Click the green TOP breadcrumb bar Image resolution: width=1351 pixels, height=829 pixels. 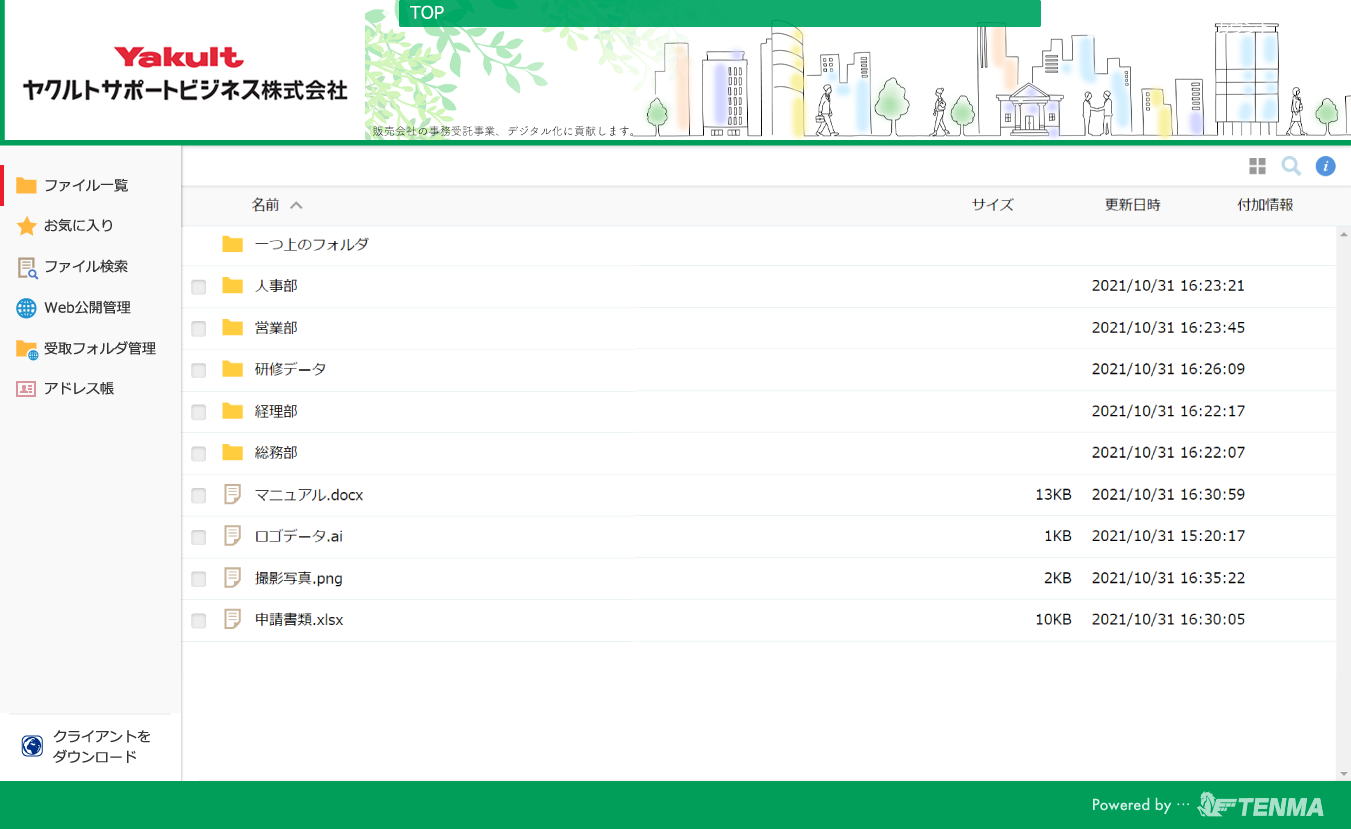718,13
